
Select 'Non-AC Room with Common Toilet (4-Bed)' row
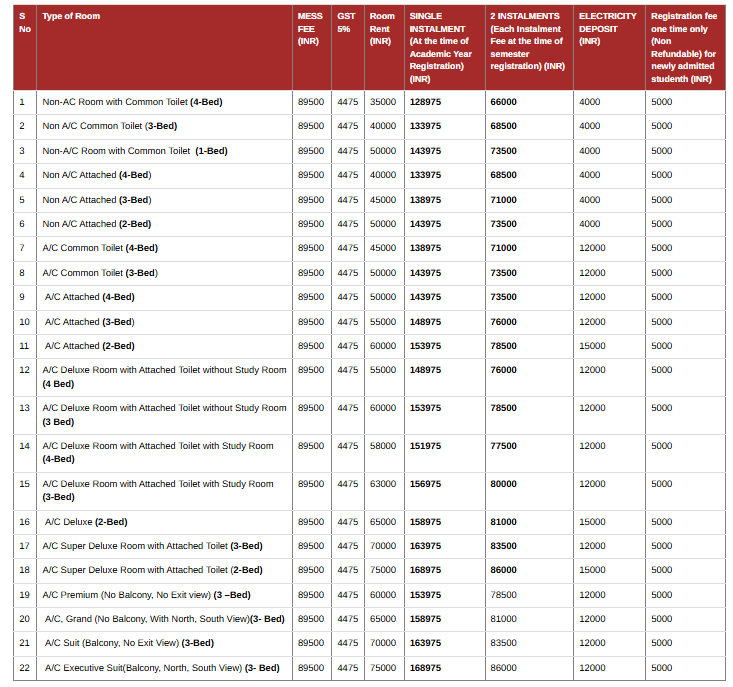(x=369, y=102)
